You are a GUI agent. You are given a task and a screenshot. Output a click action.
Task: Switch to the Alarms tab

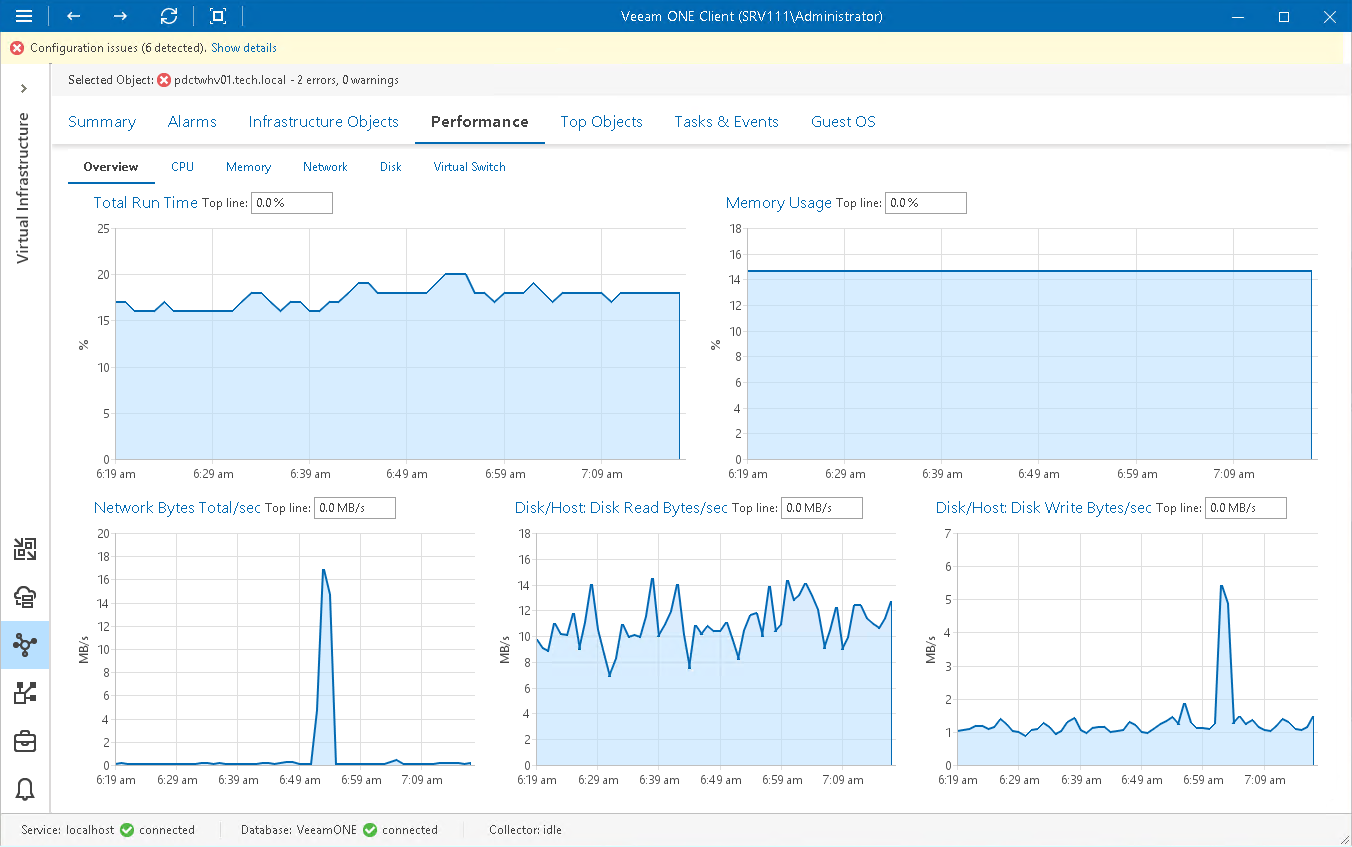click(x=192, y=122)
